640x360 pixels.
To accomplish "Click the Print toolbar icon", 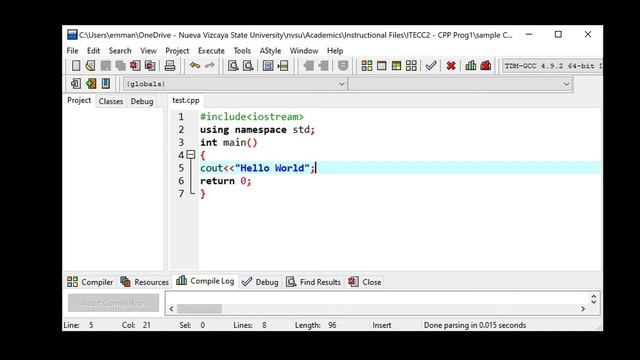I will point(170,66).
